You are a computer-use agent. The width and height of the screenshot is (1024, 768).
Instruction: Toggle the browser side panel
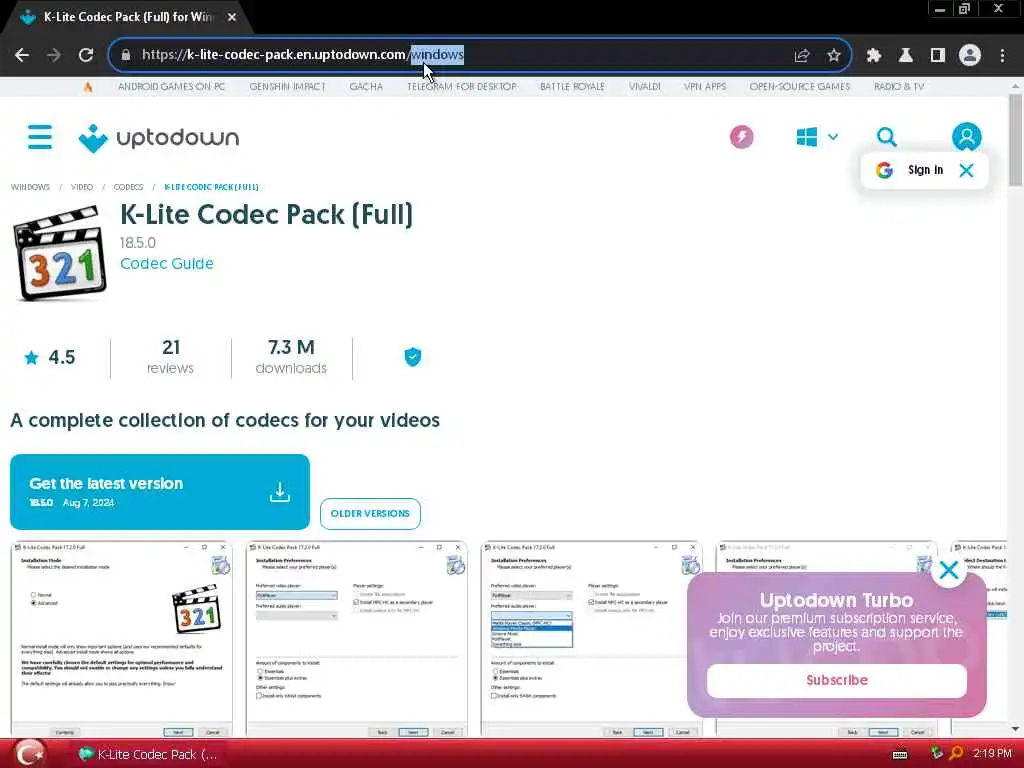click(x=938, y=56)
